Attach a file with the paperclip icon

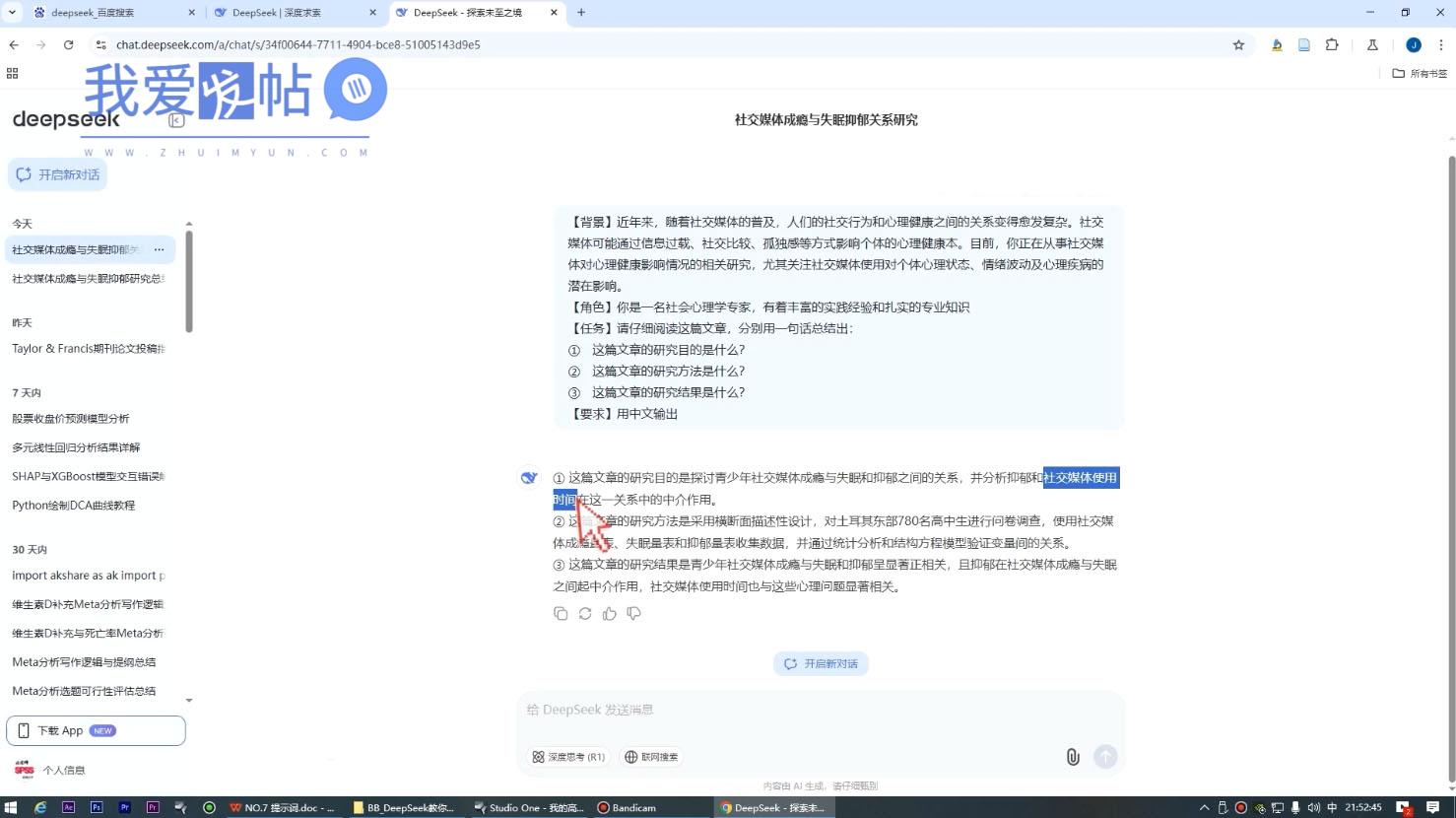click(x=1073, y=757)
